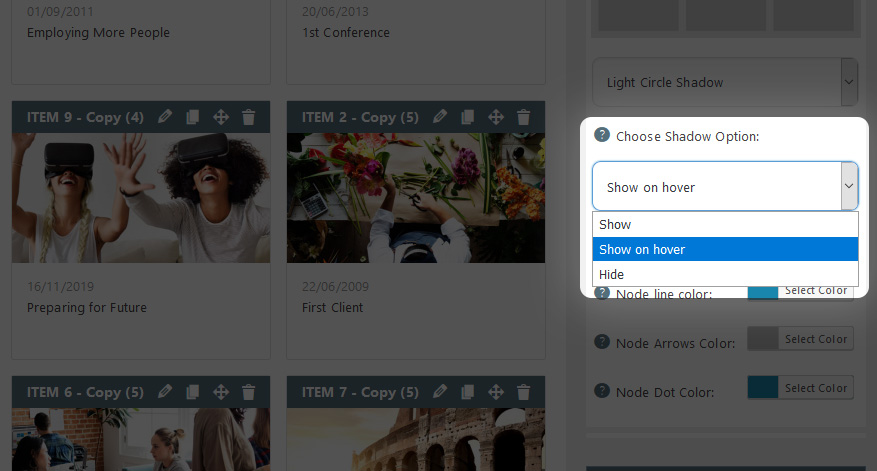
Task: Edit ITEM 6 - Copy (5) with pencil icon
Action: [x=164, y=392]
